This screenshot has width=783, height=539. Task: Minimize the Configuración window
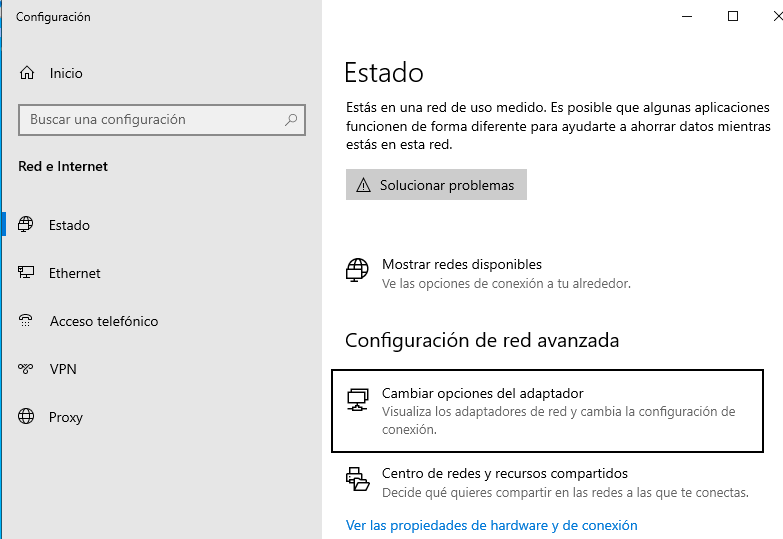click(x=687, y=16)
